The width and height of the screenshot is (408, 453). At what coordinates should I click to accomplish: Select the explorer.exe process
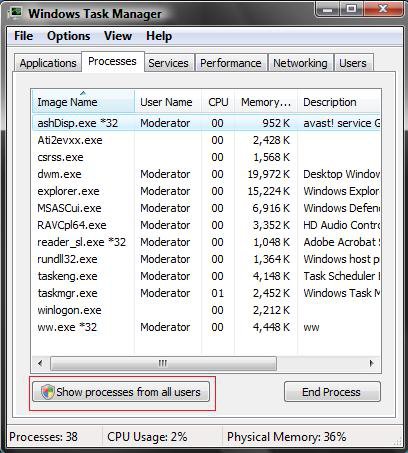tap(206, 191)
